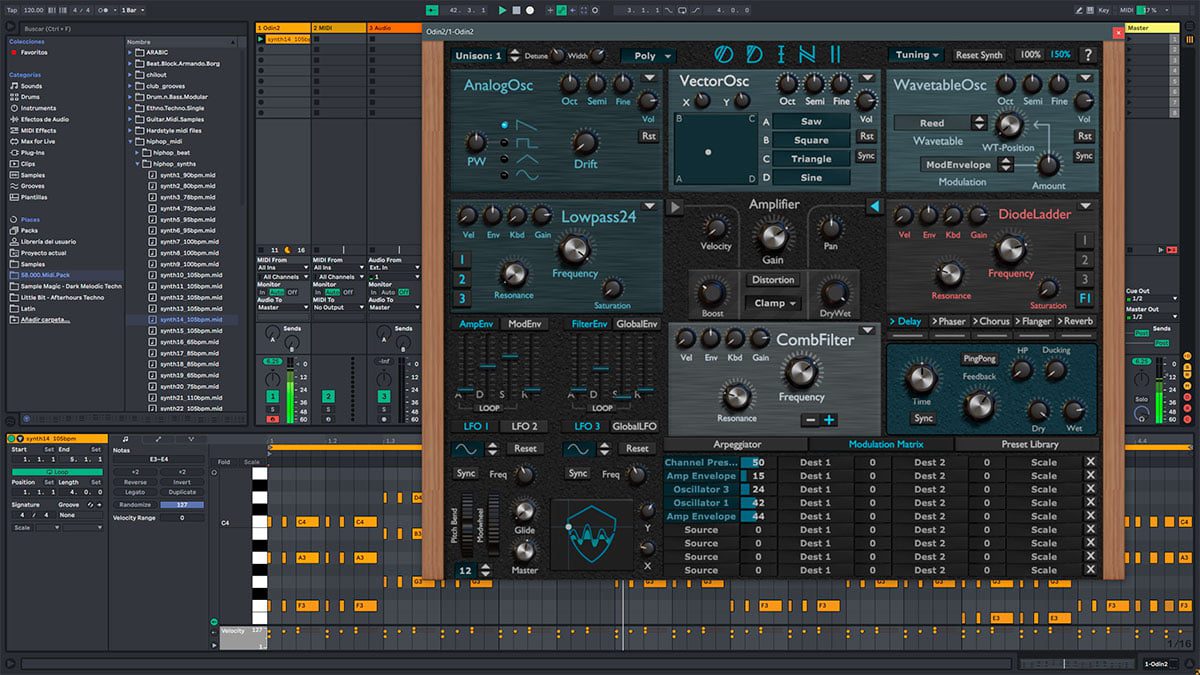
Task: Remove the Oscillator 3 modulation row
Action: click(1091, 489)
